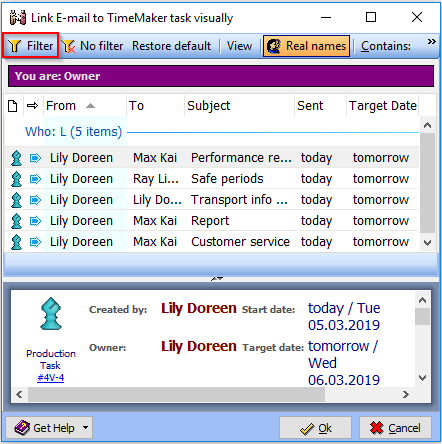This screenshot has width=442, height=444.
Task: Click the details pane scroll right arrow
Action: coord(405,395)
